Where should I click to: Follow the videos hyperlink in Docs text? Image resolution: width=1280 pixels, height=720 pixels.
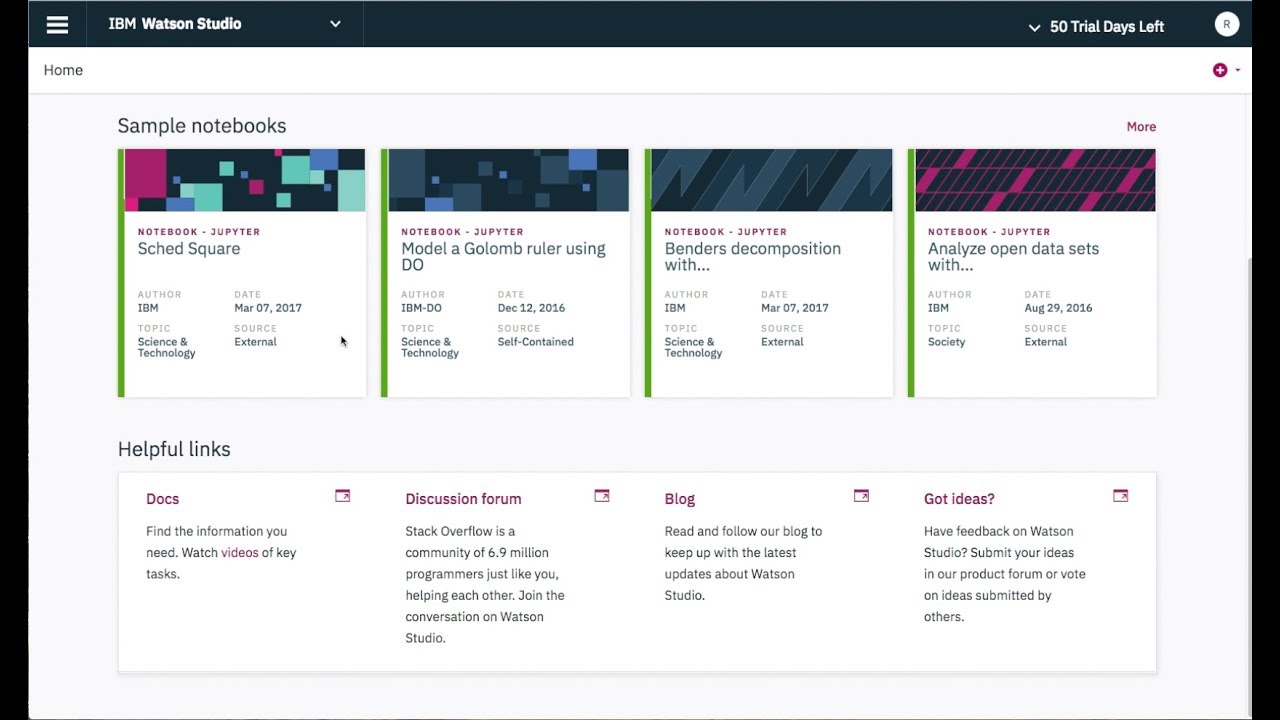[x=240, y=553]
